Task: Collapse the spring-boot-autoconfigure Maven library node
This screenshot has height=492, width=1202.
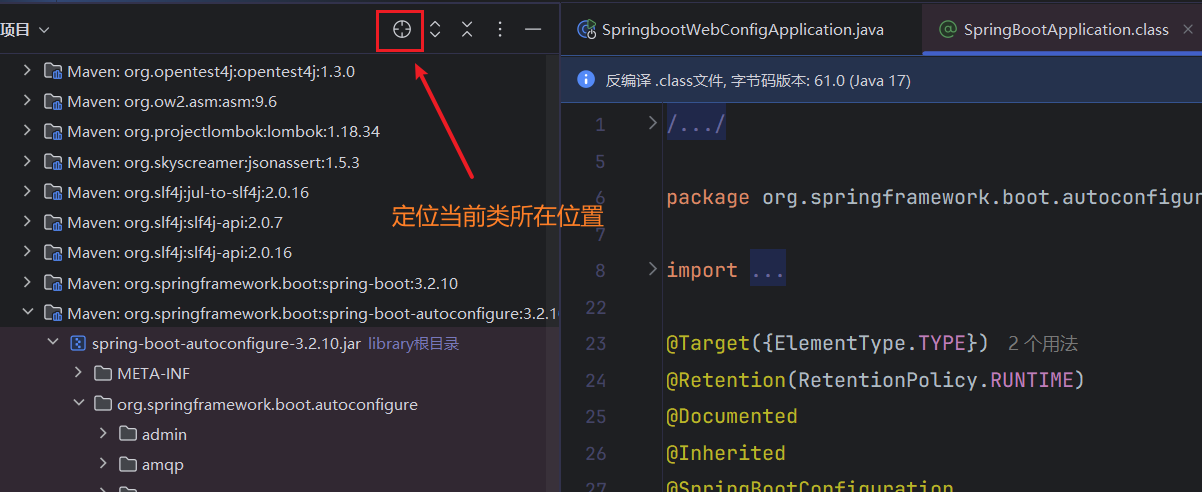Action: tap(27, 313)
